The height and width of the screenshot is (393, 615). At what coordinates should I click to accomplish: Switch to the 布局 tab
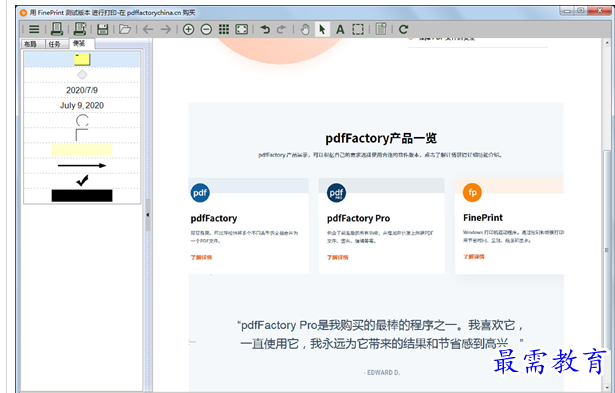pos(30,44)
